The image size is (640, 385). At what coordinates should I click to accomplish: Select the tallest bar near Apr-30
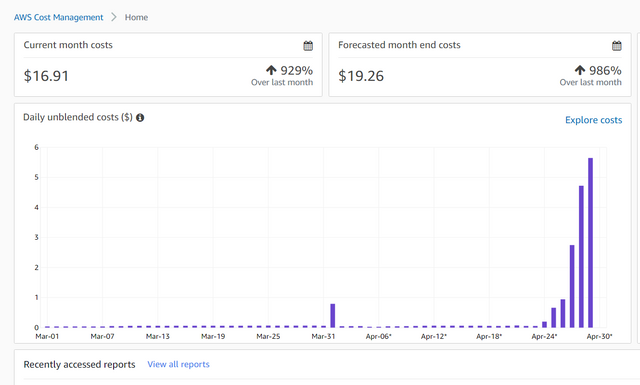coord(590,243)
